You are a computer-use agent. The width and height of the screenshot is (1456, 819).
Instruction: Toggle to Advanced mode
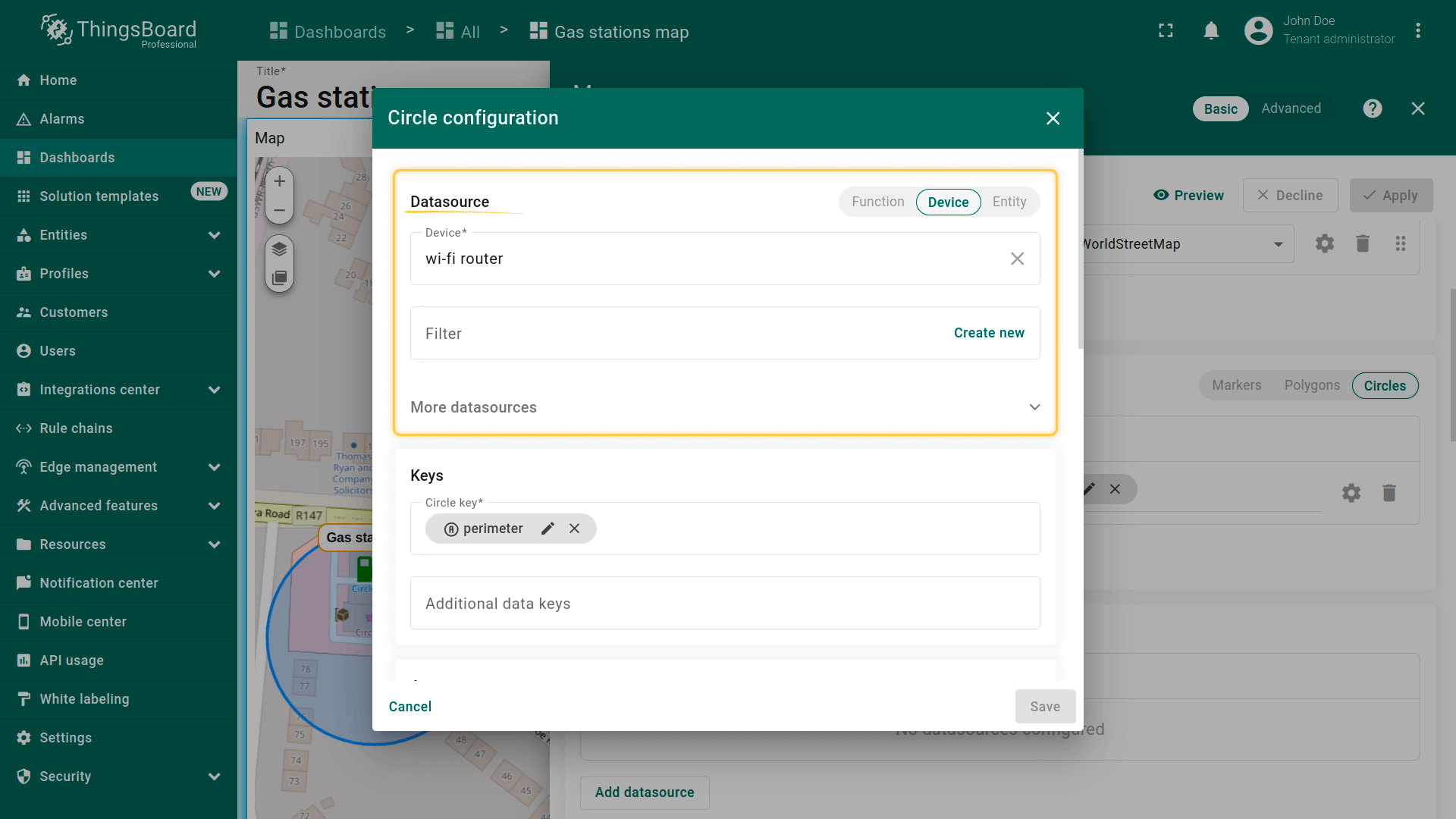pyautogui.click(x=1291, y=108)
